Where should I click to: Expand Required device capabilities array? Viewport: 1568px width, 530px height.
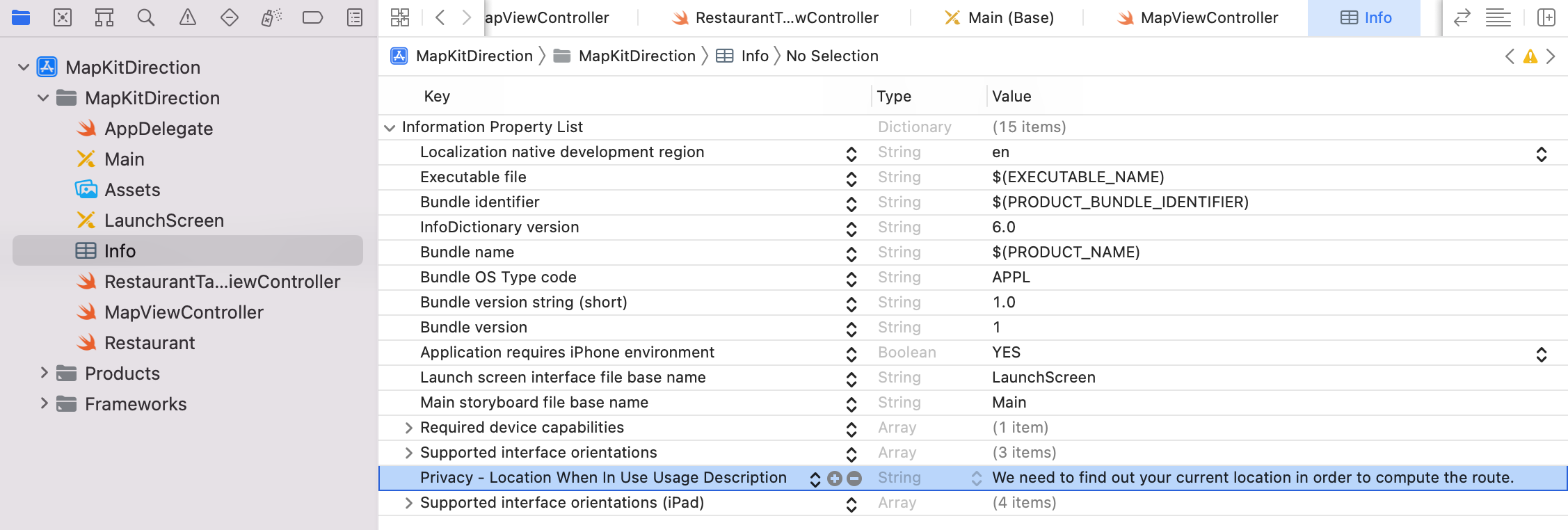point(409,428)
